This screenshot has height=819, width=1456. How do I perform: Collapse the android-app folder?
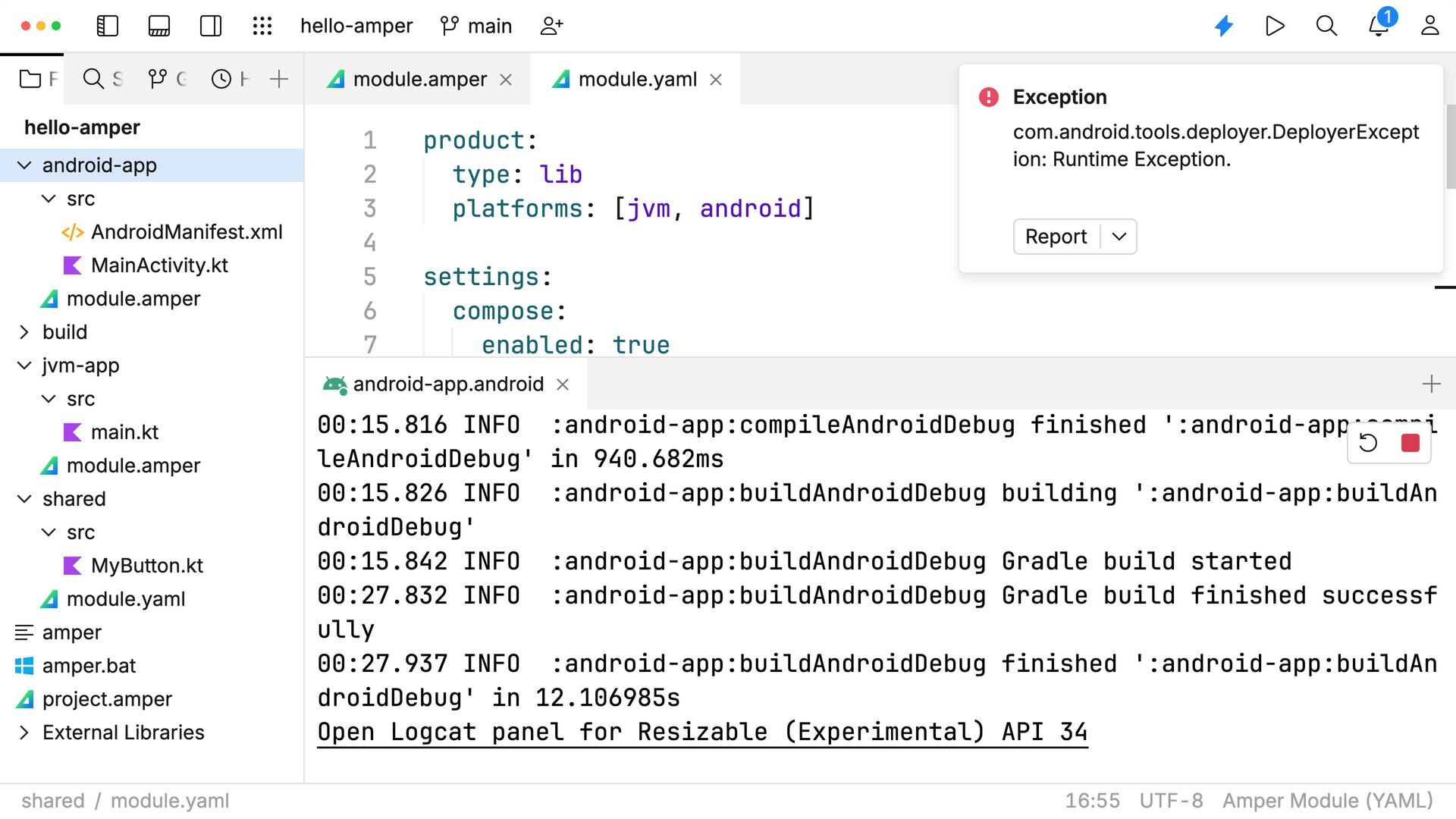click(24, 165)
